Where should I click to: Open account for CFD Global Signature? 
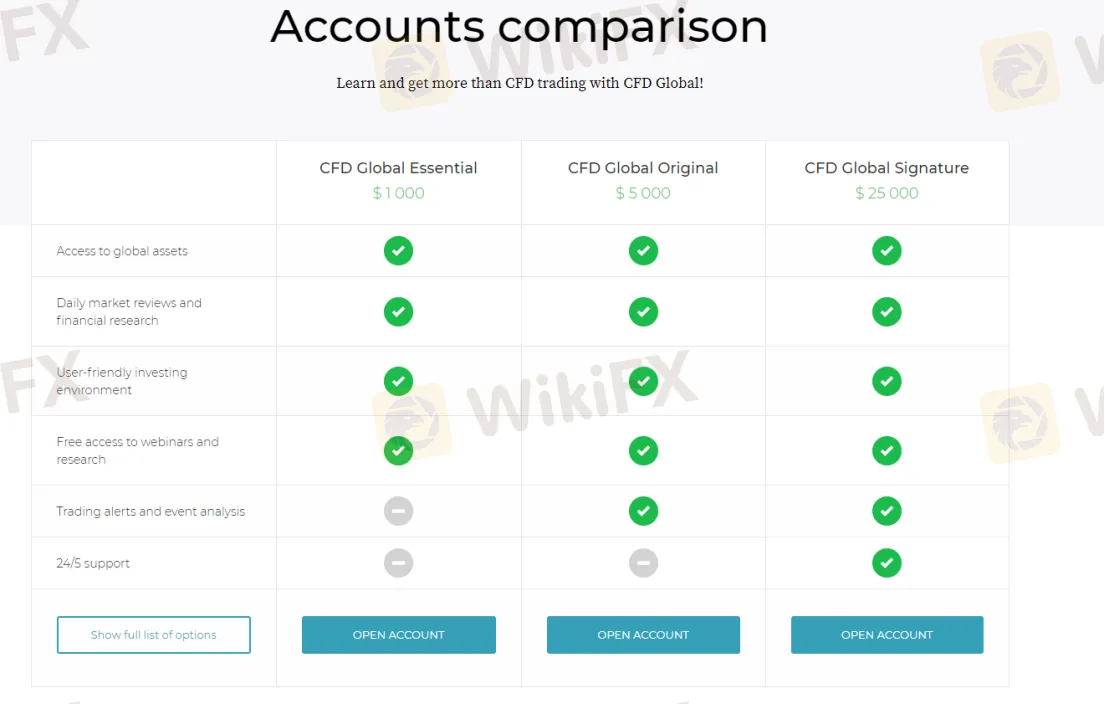(x=886, y=635)
